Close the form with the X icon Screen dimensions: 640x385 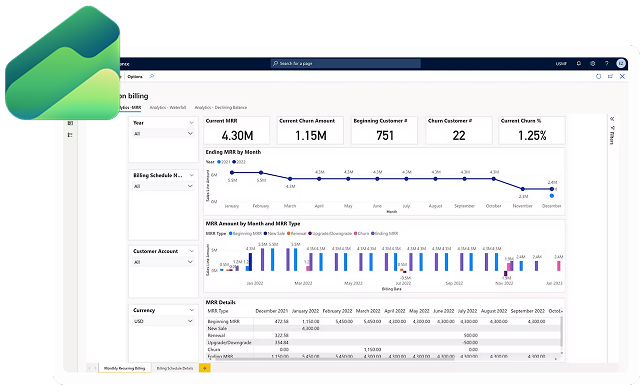[x=622, y=76]
